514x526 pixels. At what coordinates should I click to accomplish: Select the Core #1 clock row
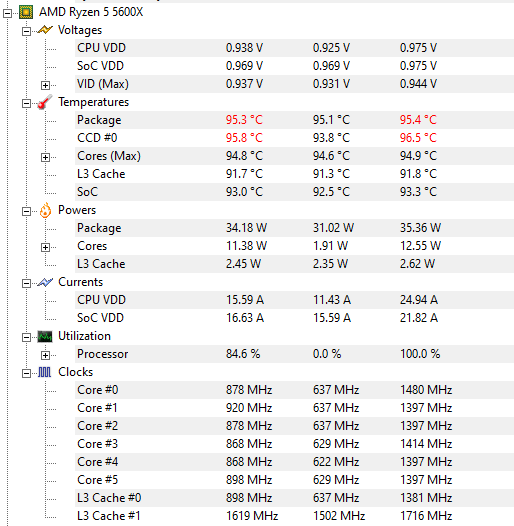pos(295,408)
